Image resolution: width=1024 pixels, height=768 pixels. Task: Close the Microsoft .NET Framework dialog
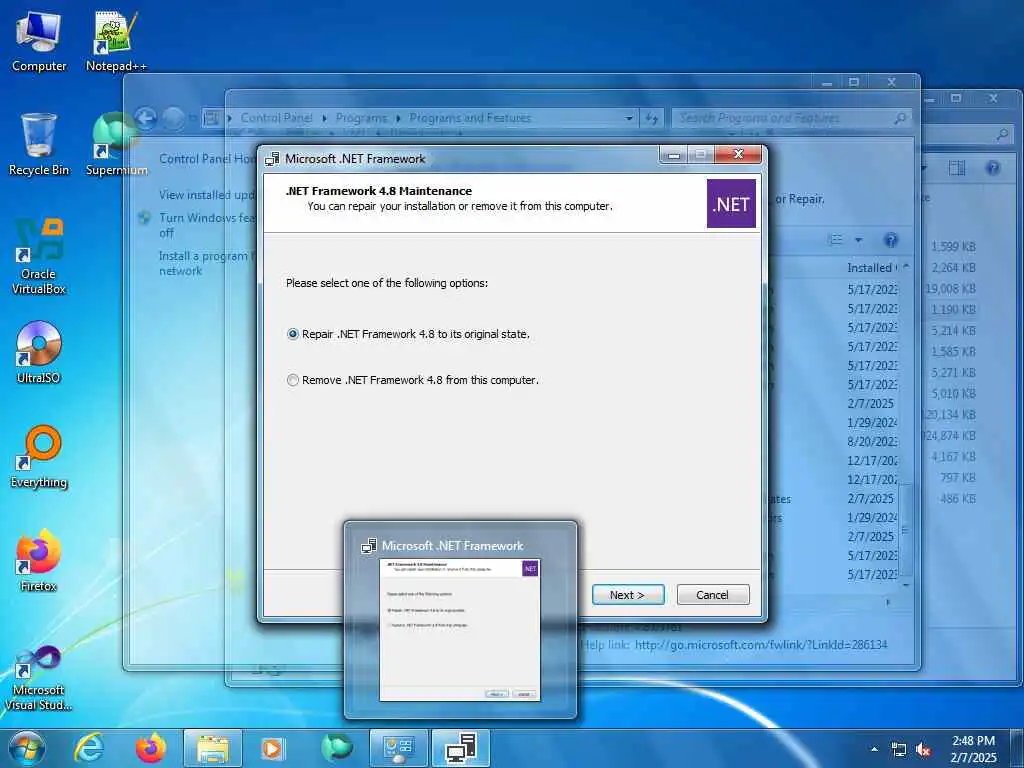coord(738,154)
